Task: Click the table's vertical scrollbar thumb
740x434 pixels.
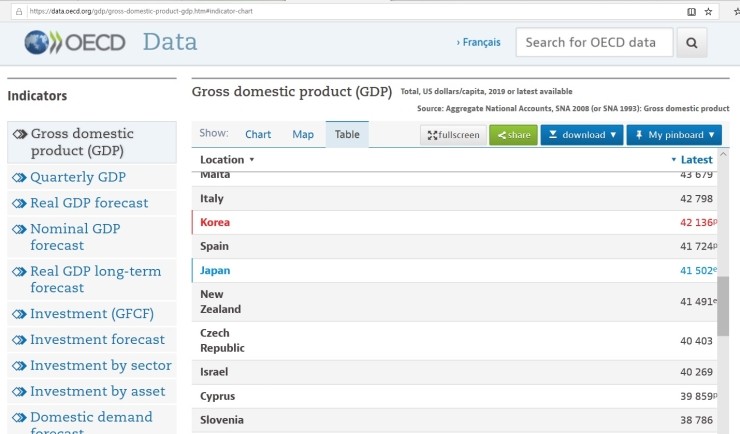Action: (x=723, y=306)
